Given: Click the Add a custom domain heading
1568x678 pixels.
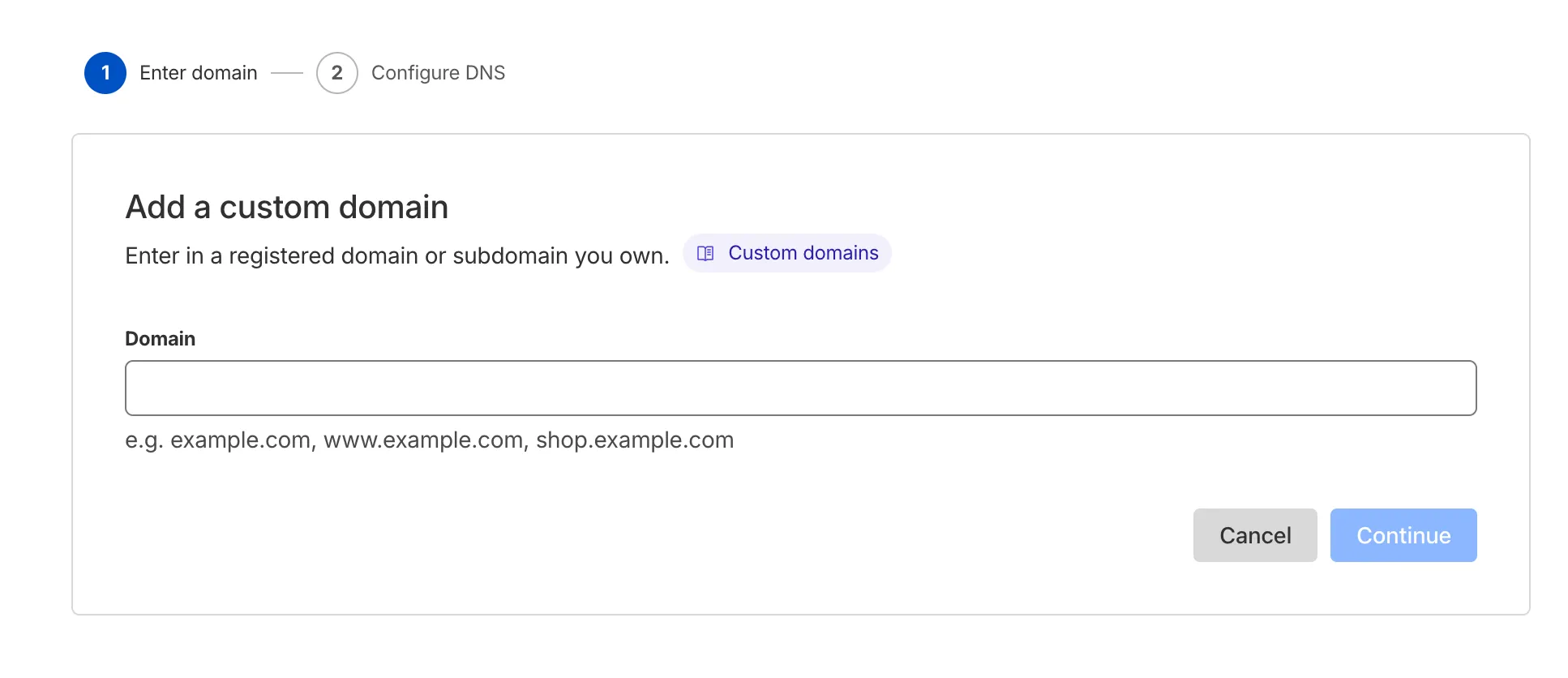Looking at the screenshot, I should pos(286,208).
